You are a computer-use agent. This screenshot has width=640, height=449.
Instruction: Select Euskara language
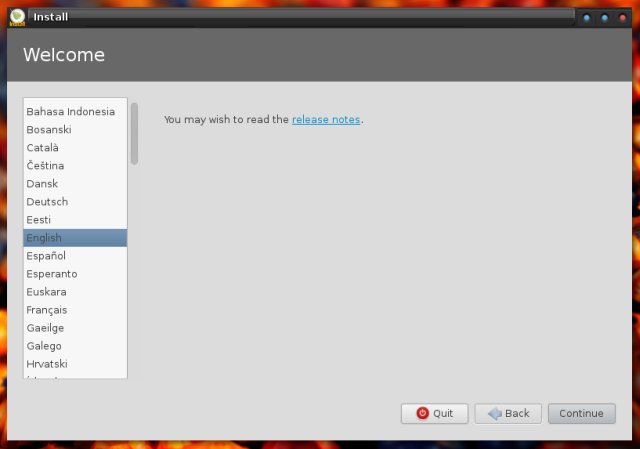[75, 292]
